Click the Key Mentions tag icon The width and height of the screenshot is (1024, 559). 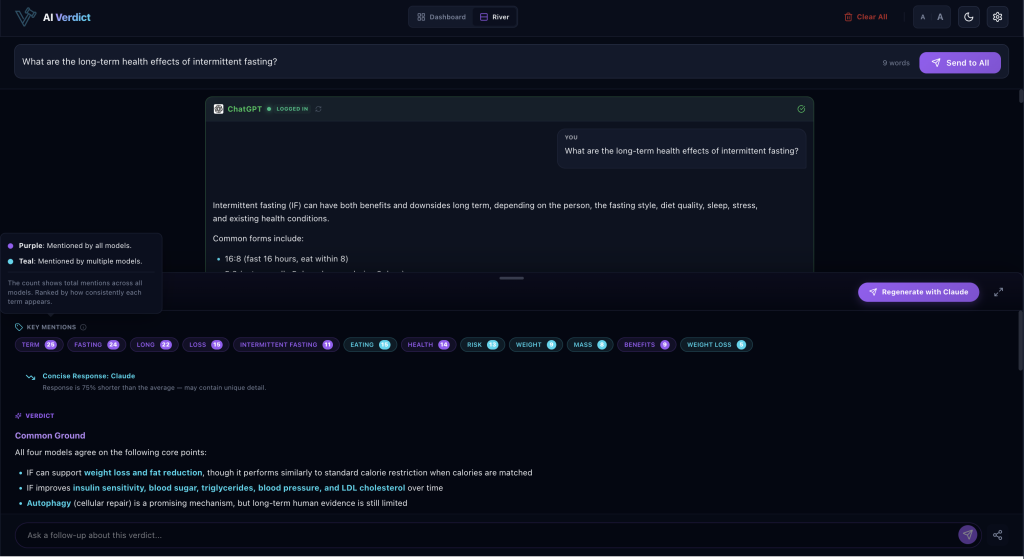(x=19, y=327)
